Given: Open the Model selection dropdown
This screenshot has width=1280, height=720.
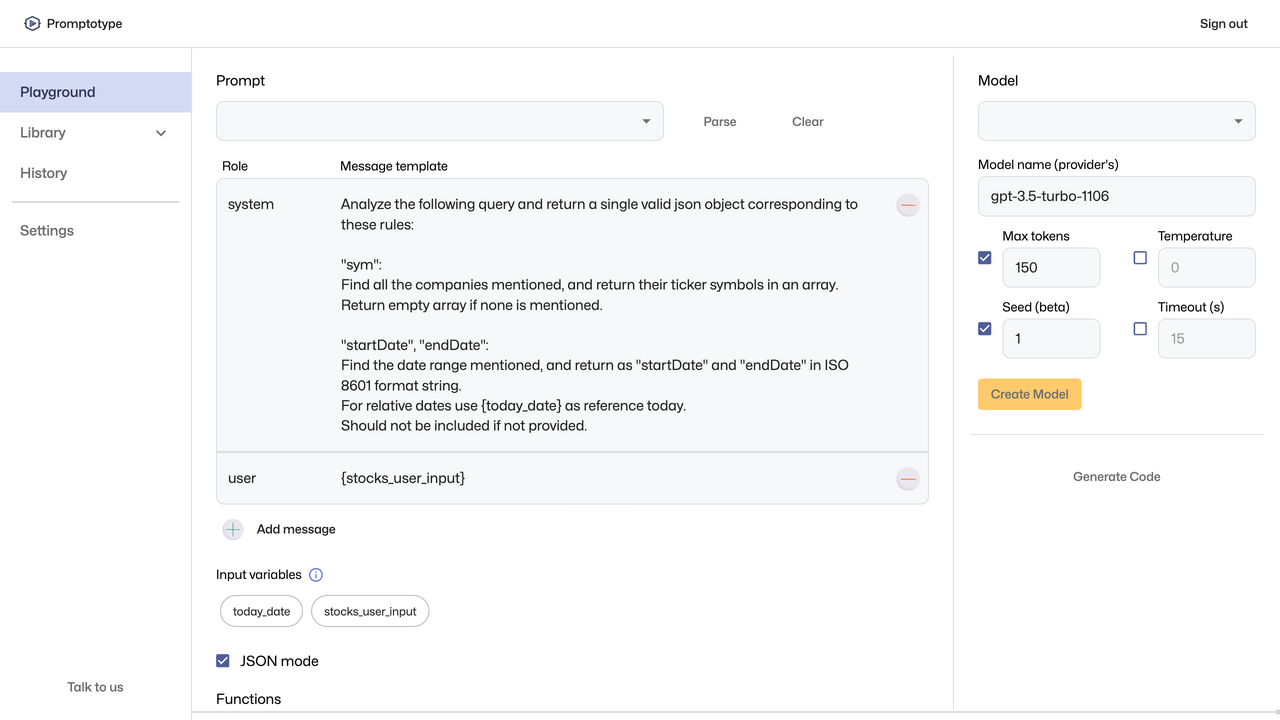Looking at the screenshot, I should [1116, 121].
